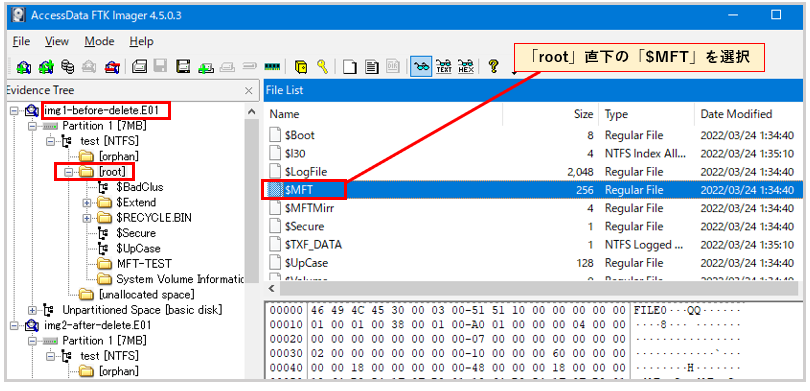Switch to Text view mode icon
810x391 pixels.
coord(444,67)
